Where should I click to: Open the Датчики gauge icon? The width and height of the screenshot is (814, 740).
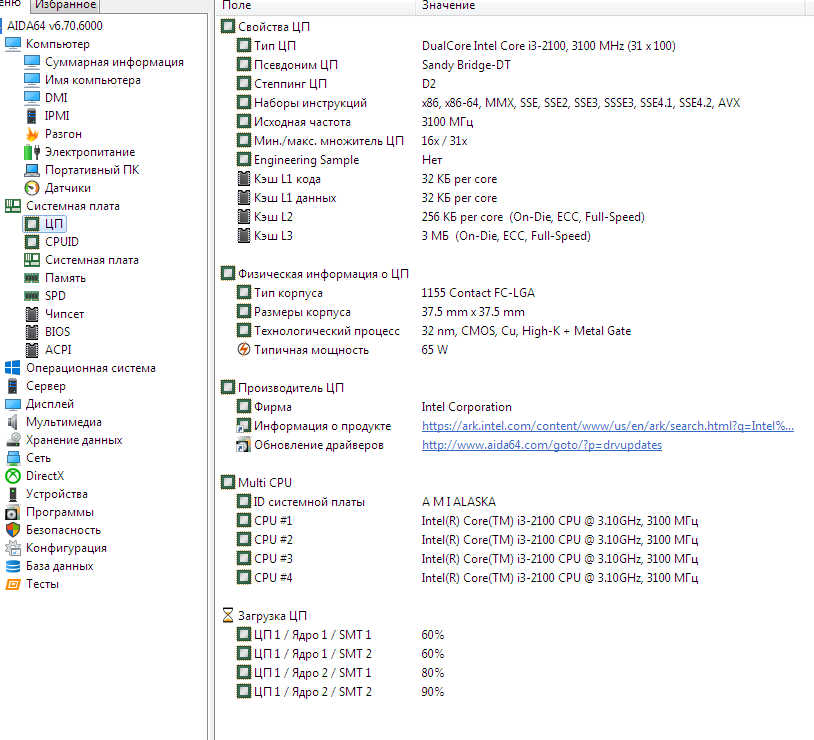pos(32,188)
